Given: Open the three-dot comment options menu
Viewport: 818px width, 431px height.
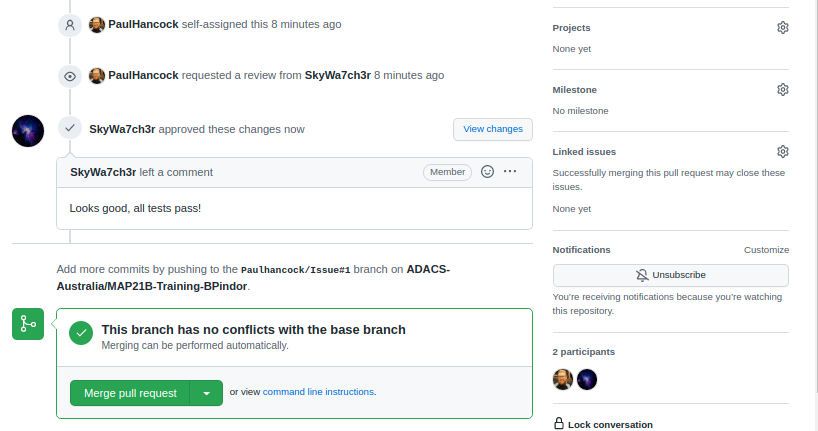Looking at the screenshot, I should [x=510, y=171].
